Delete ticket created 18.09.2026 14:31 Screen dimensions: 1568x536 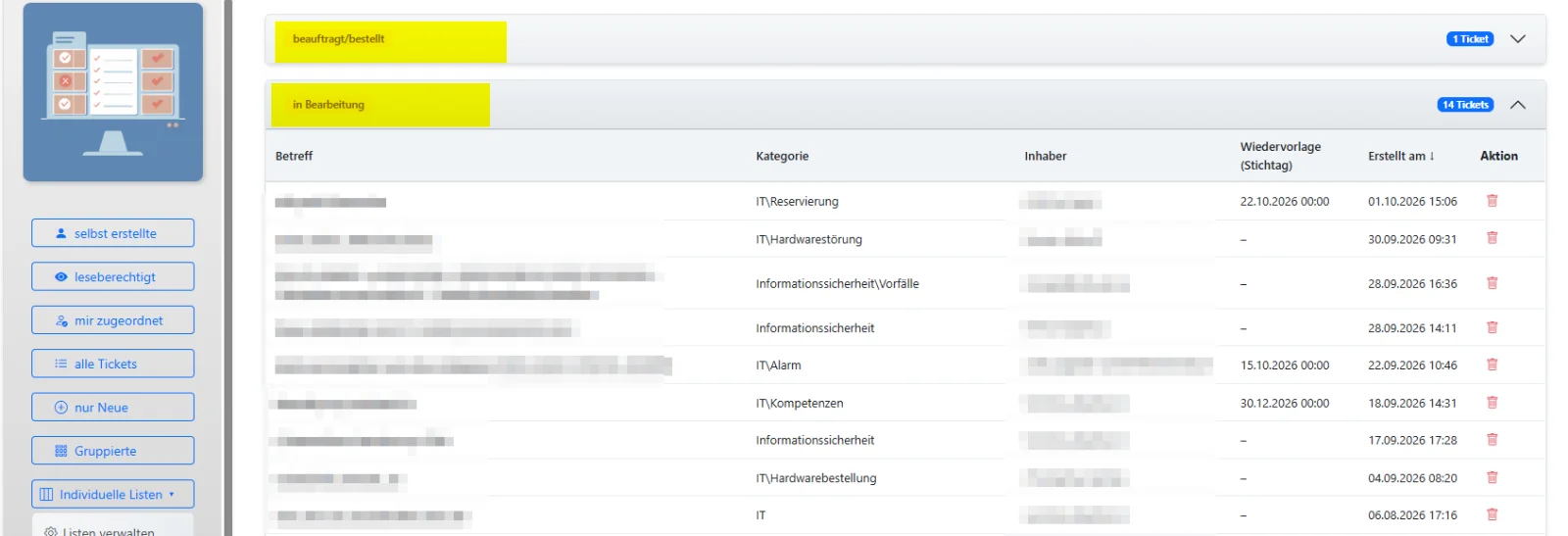click(1492, 403)
